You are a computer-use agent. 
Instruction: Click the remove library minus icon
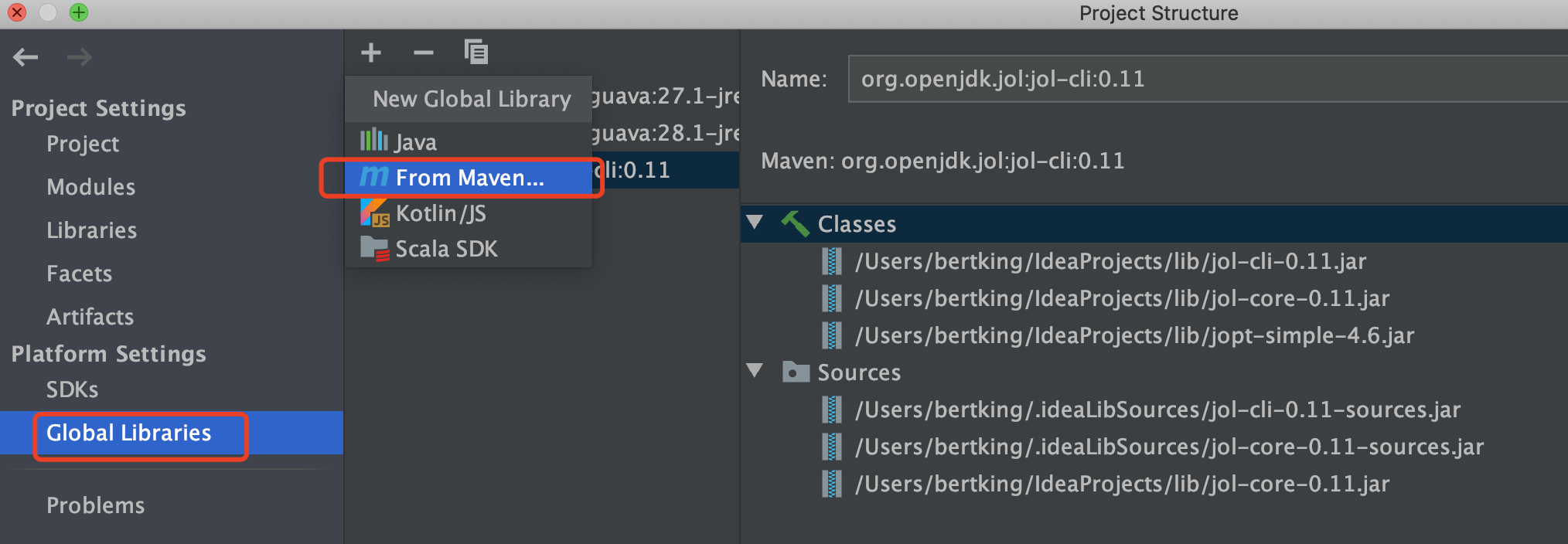(424, 53)
